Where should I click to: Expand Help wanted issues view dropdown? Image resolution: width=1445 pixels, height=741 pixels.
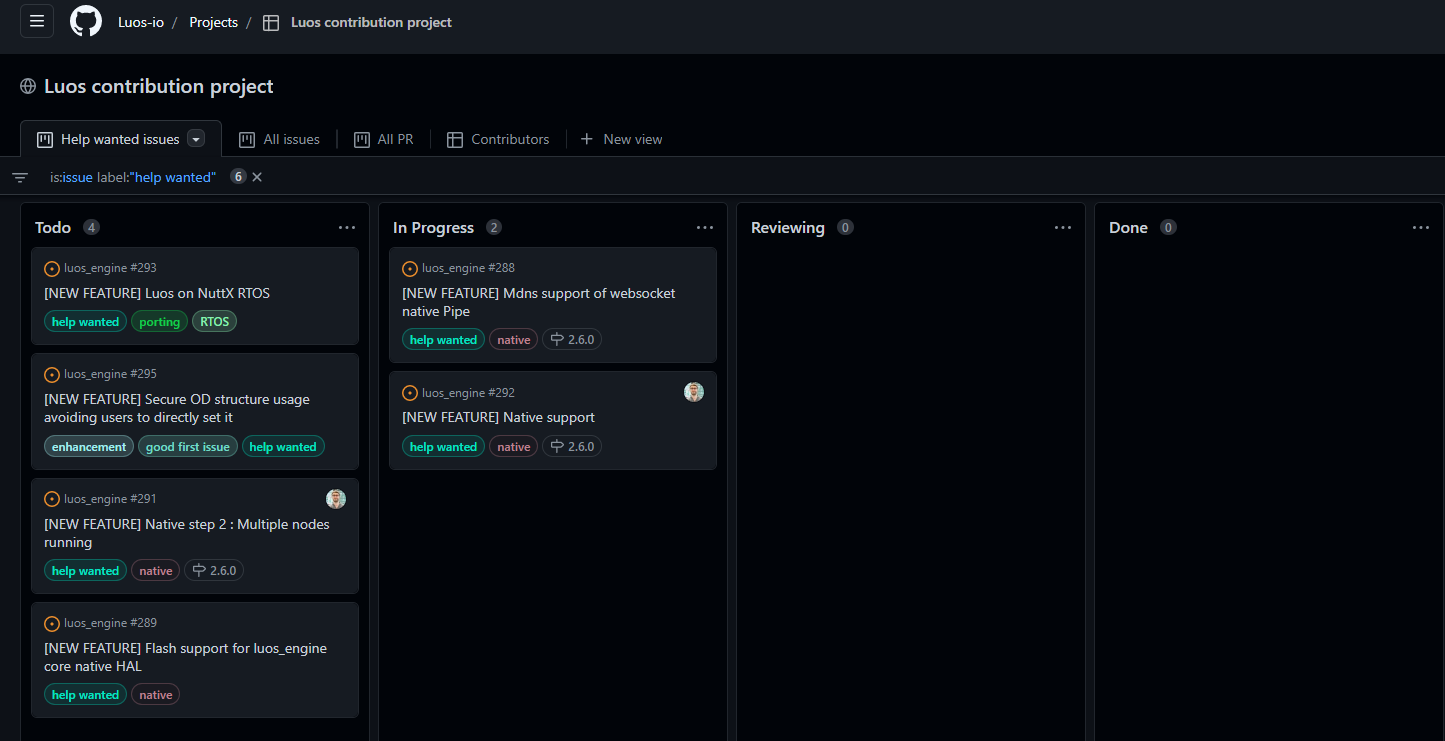pos(196,139)
